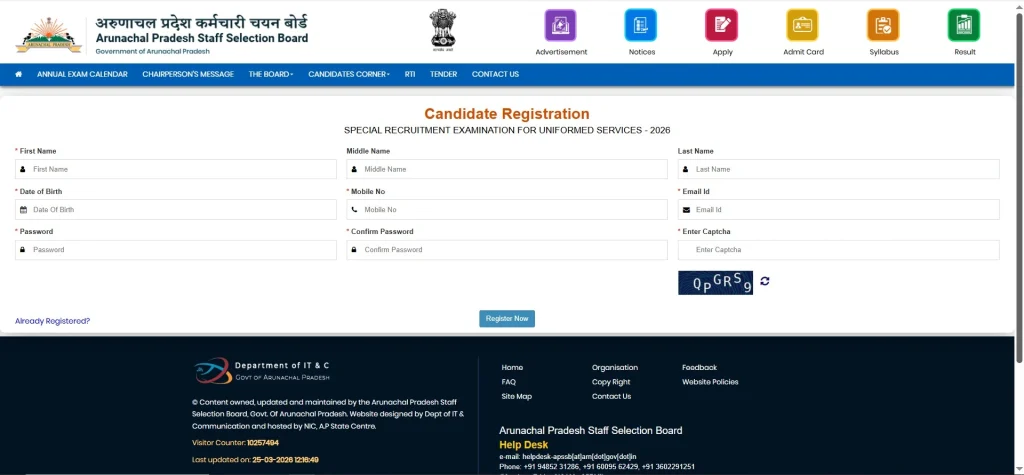The image size is (1024, 475).
Task: Refresh the captcha image
Action: (765, 281)
